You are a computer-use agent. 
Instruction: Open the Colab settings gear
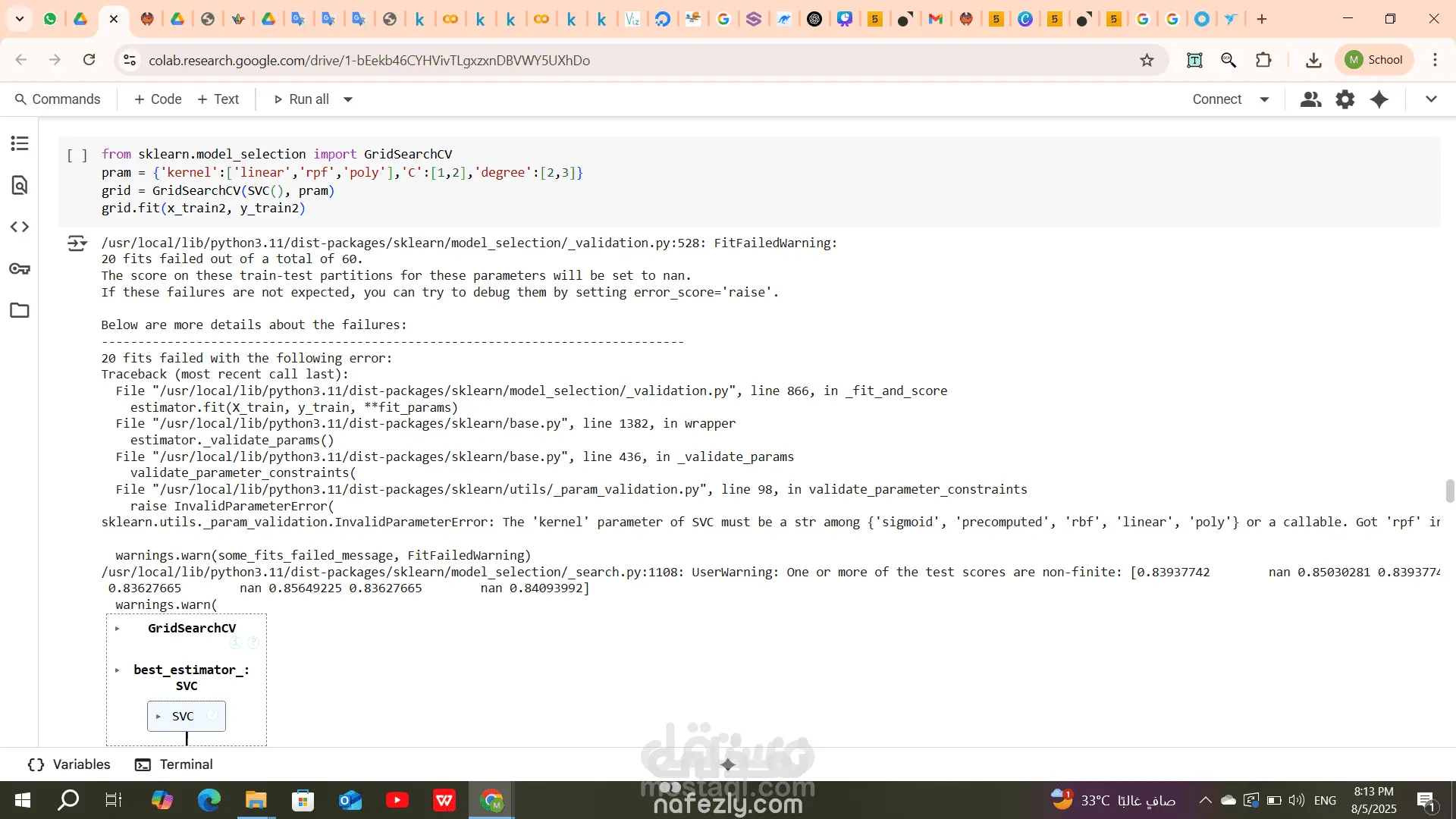pos(1345,99)
